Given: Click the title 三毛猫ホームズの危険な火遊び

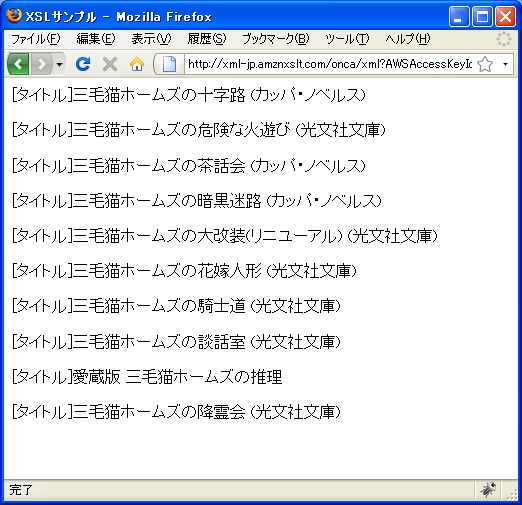Looking at the screenshot, I should tap(181, 130).
